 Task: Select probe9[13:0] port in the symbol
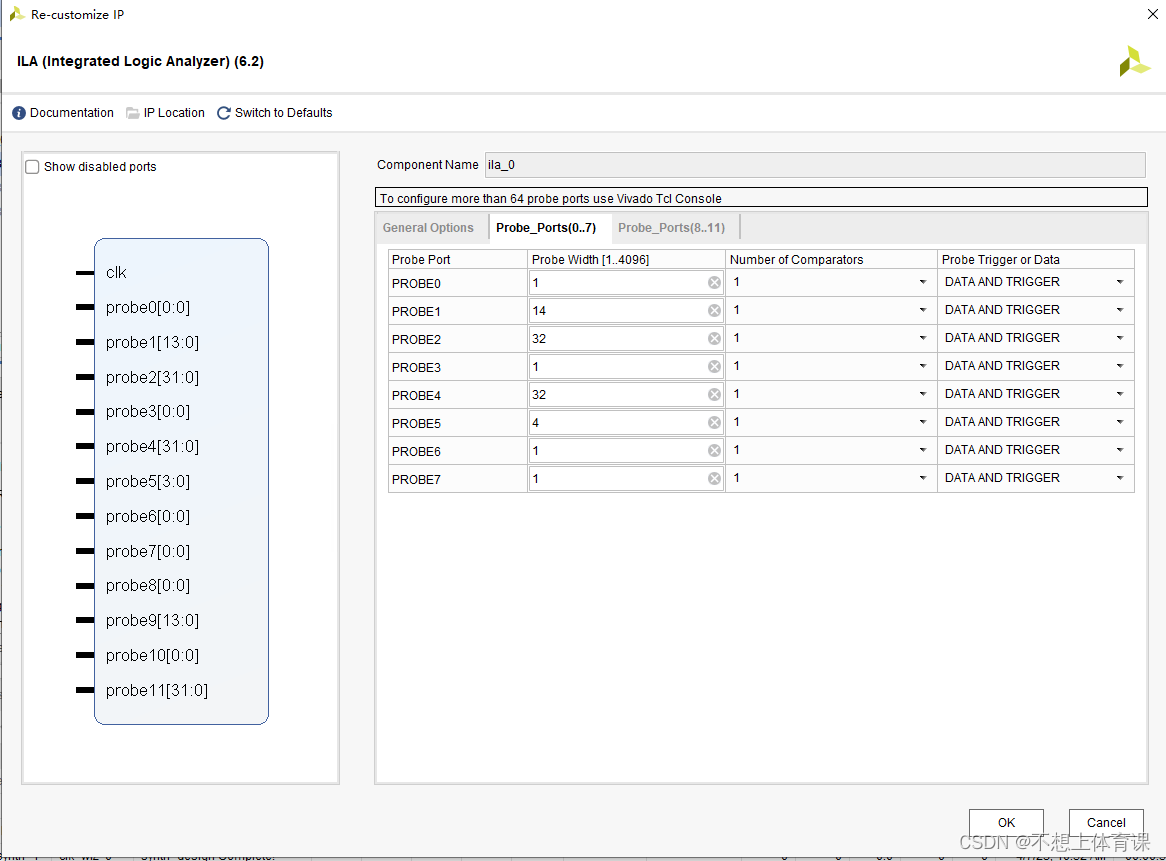[152, 621]
